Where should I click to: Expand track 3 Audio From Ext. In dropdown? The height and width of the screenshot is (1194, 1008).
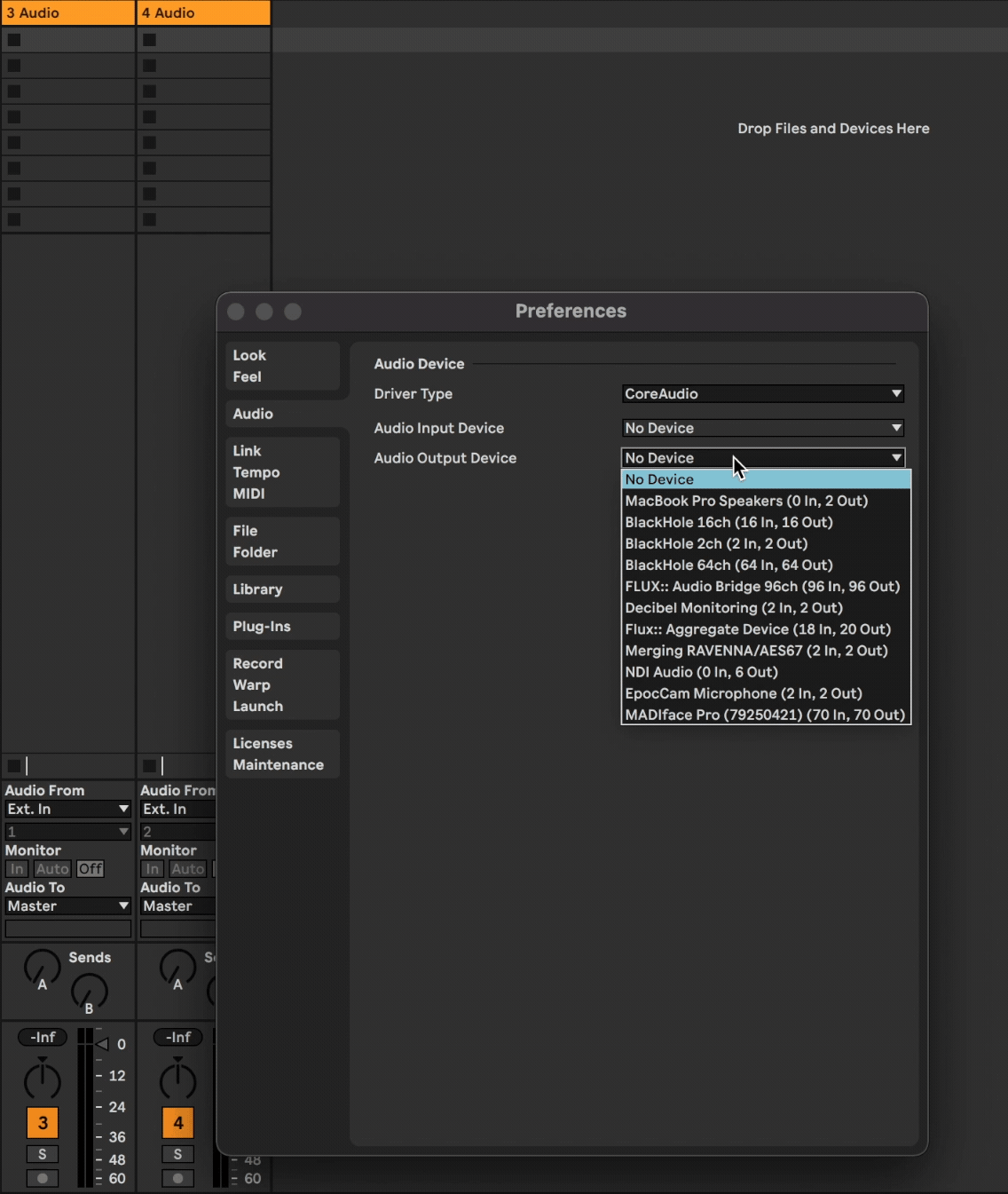click(67, 809)
